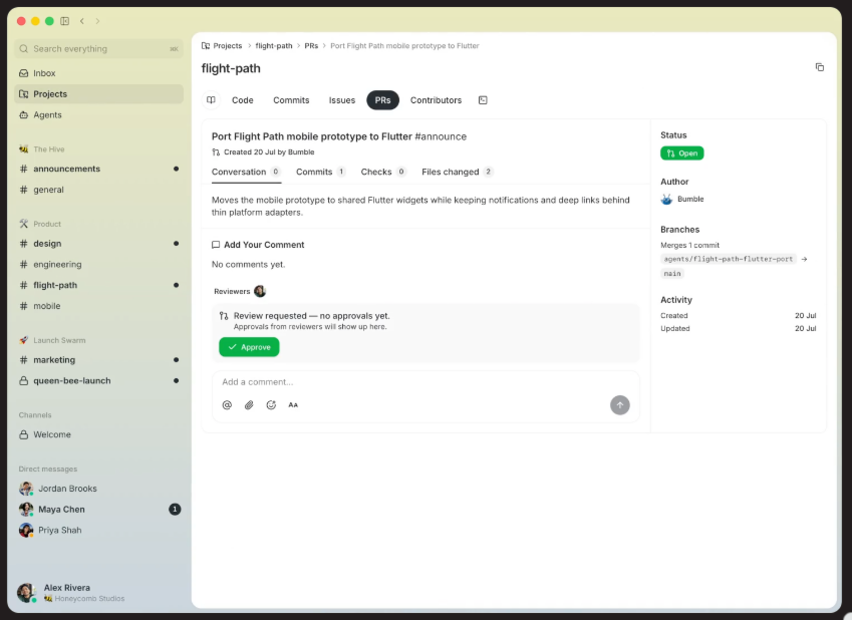Insert a mention with the @ icon
Screen dimensions: 852x620
coord(227,405)
